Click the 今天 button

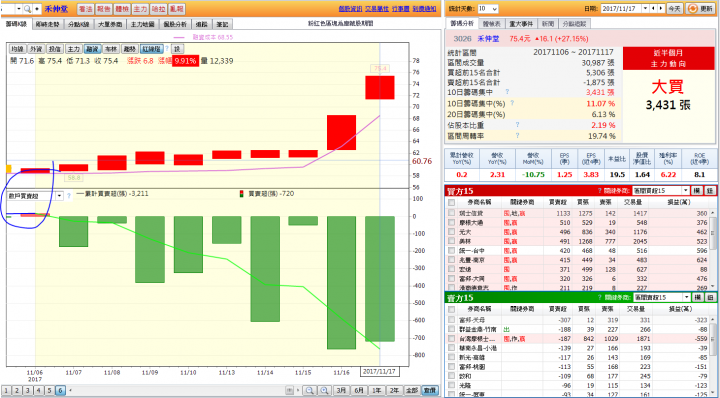click(x=675, y=9)
